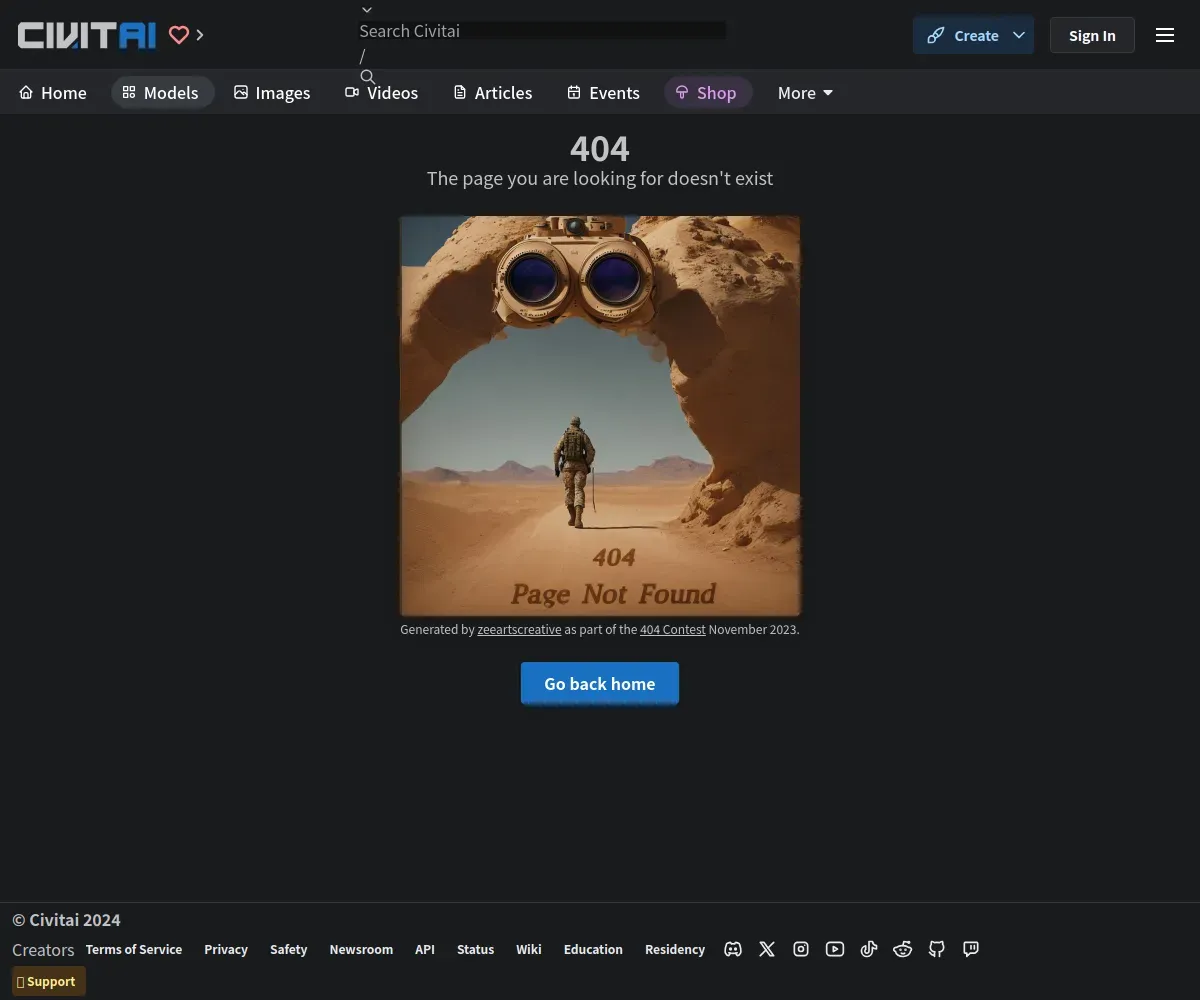
Task: Click the magnifier search icon
Action: click(368, 77)
